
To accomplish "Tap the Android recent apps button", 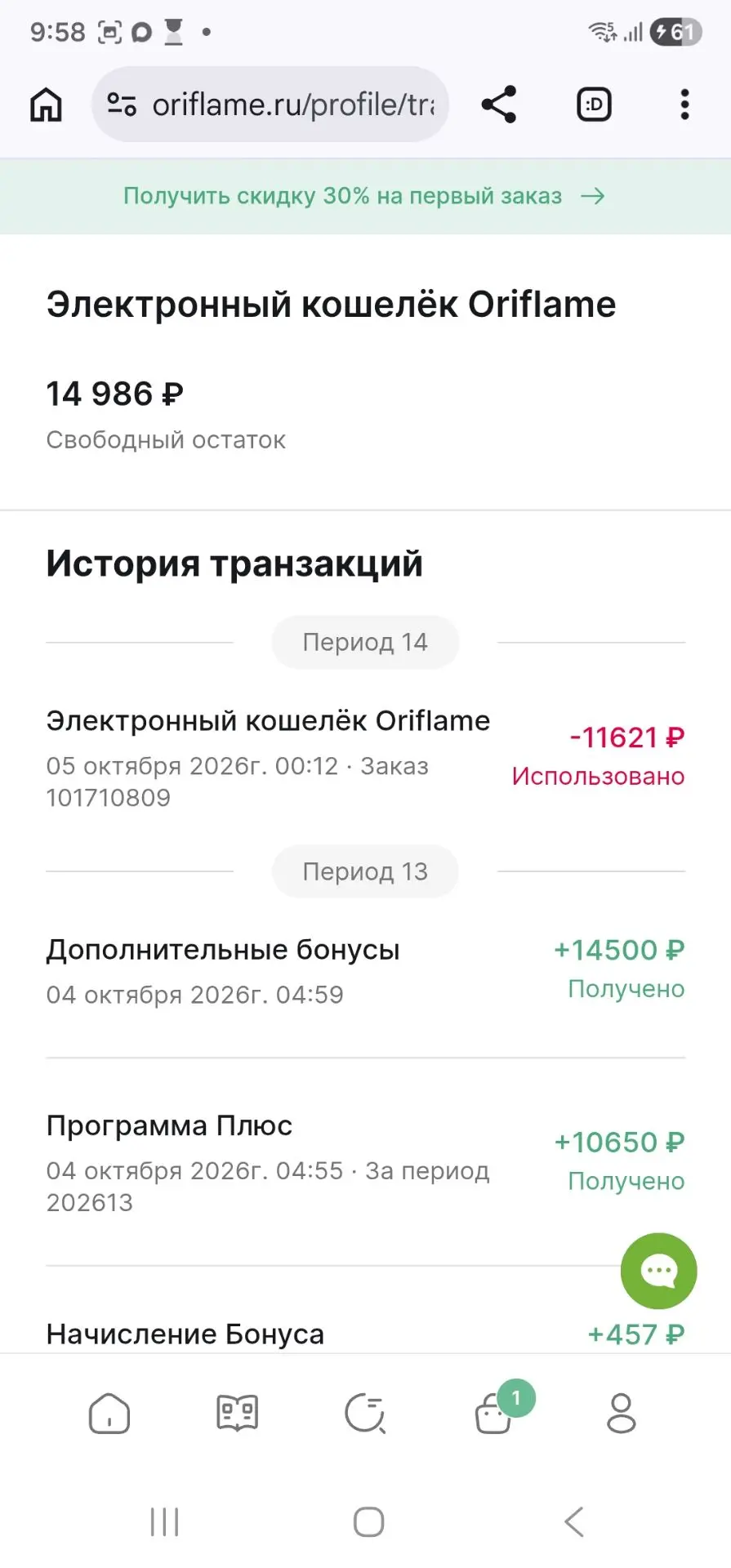I will [164, 1522].
